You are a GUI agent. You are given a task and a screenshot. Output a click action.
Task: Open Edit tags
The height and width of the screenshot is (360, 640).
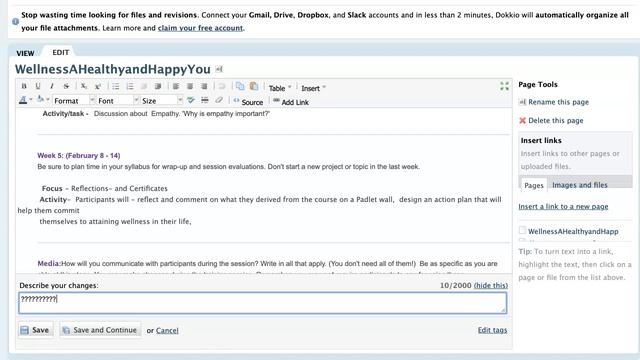[492, 330]
